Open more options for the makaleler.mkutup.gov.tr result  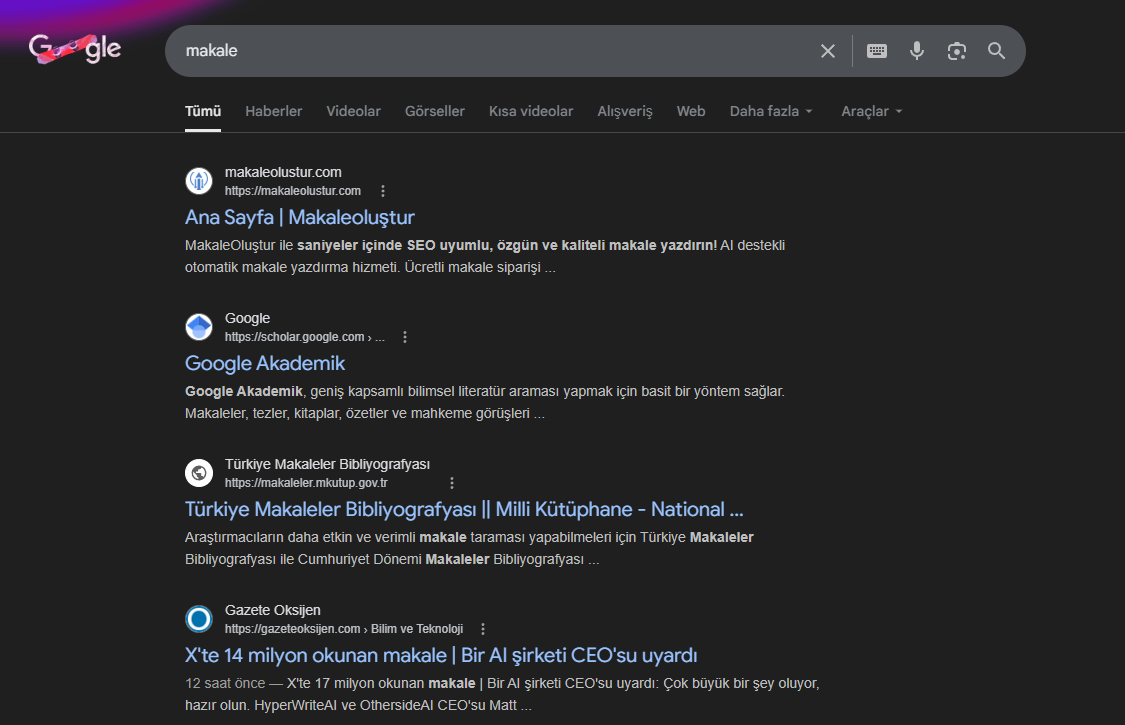pyautogui.click(x=451, y=483)
